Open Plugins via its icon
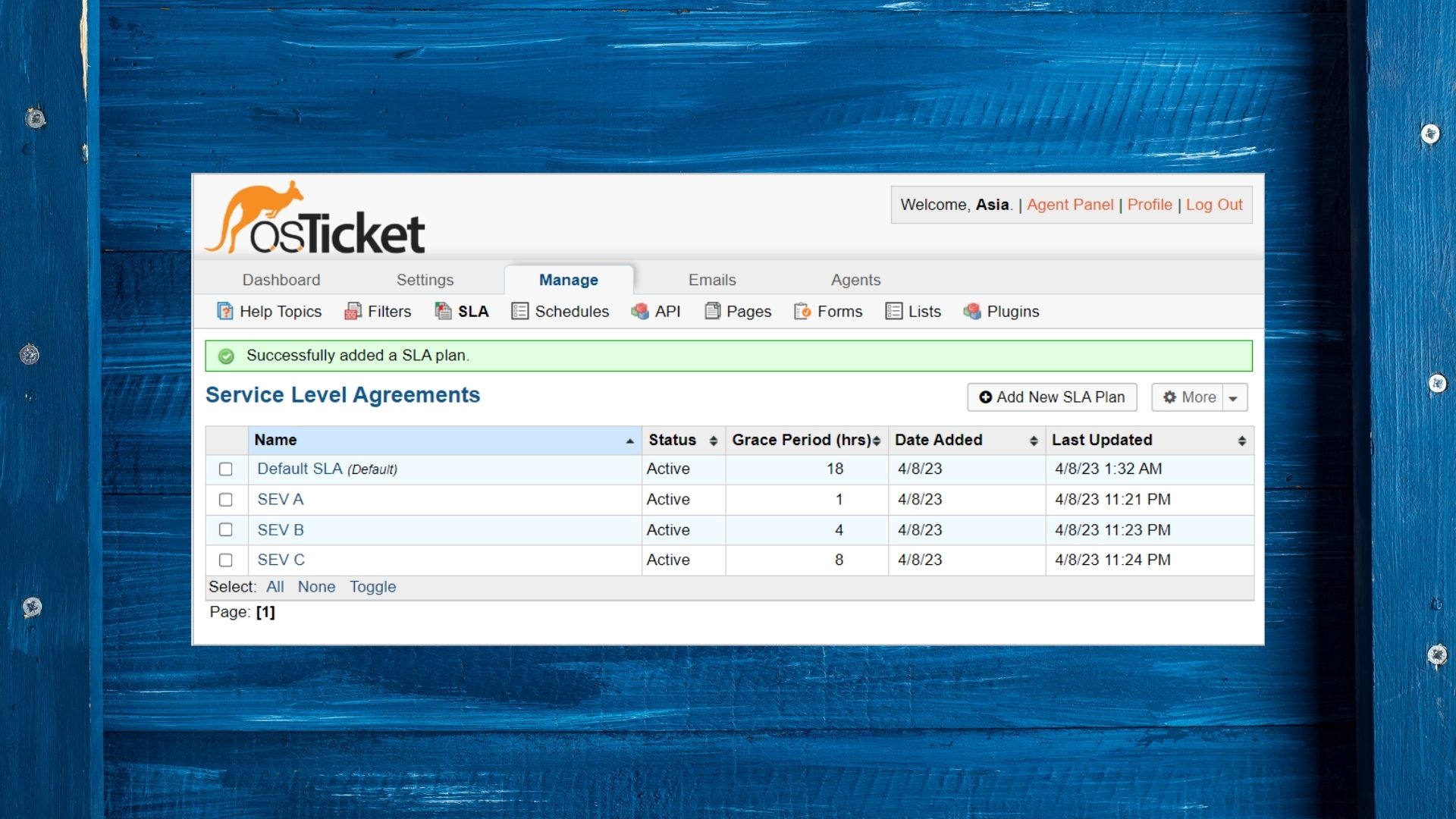 coord(972,311)
